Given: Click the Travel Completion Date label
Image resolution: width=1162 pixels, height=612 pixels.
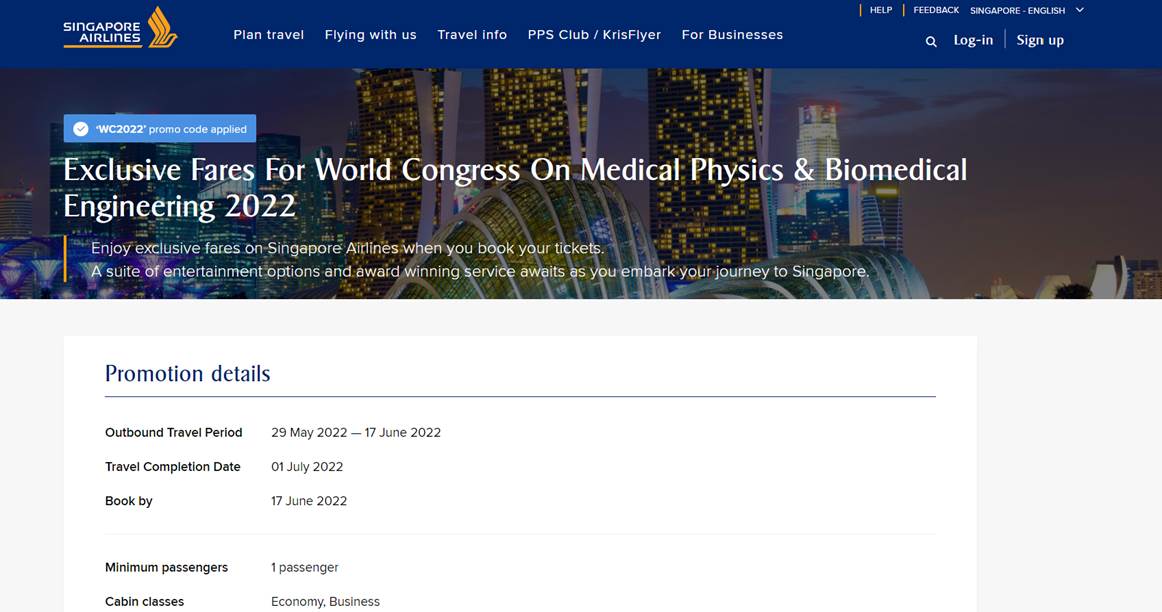Looking at the screenshot, I should tap(173, 467).
